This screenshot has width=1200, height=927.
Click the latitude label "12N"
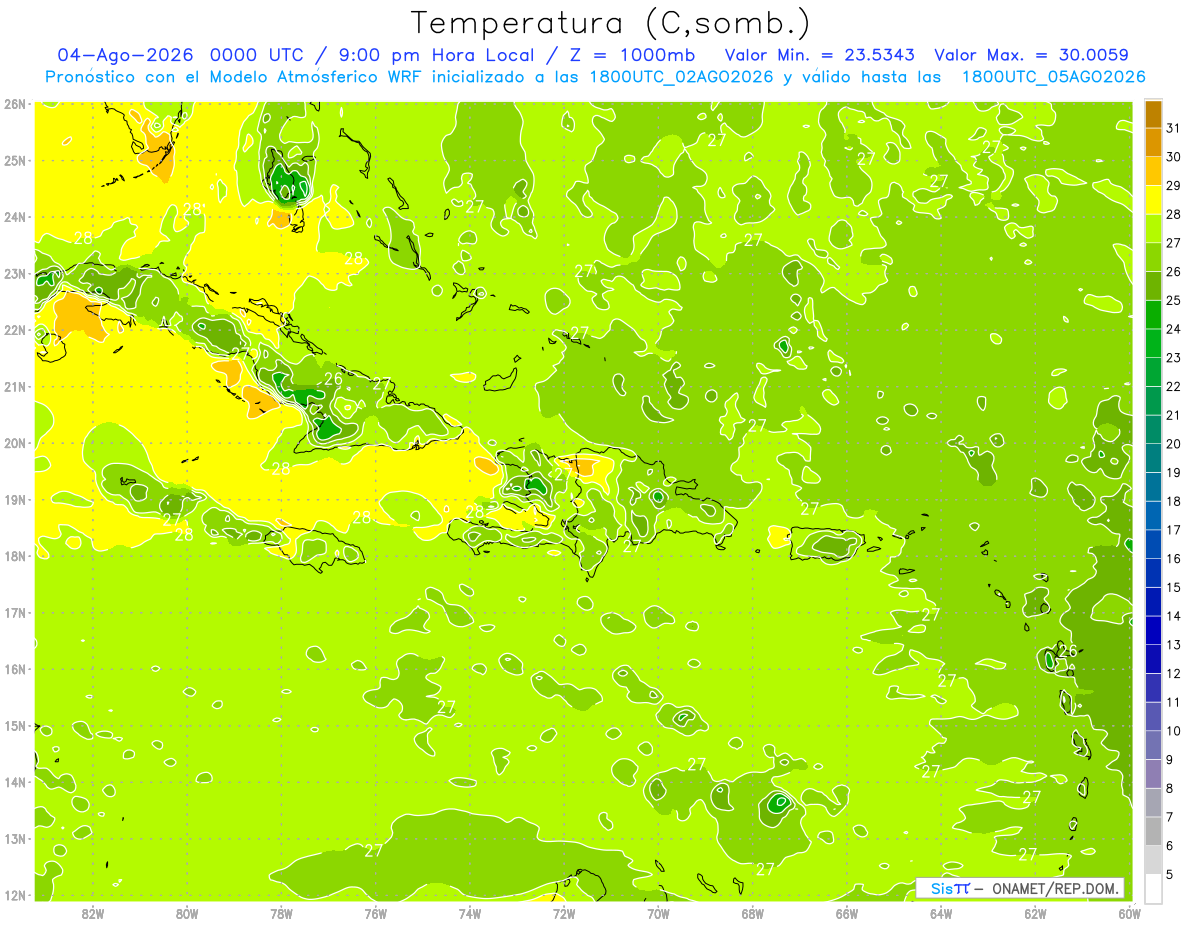[14, 895]
